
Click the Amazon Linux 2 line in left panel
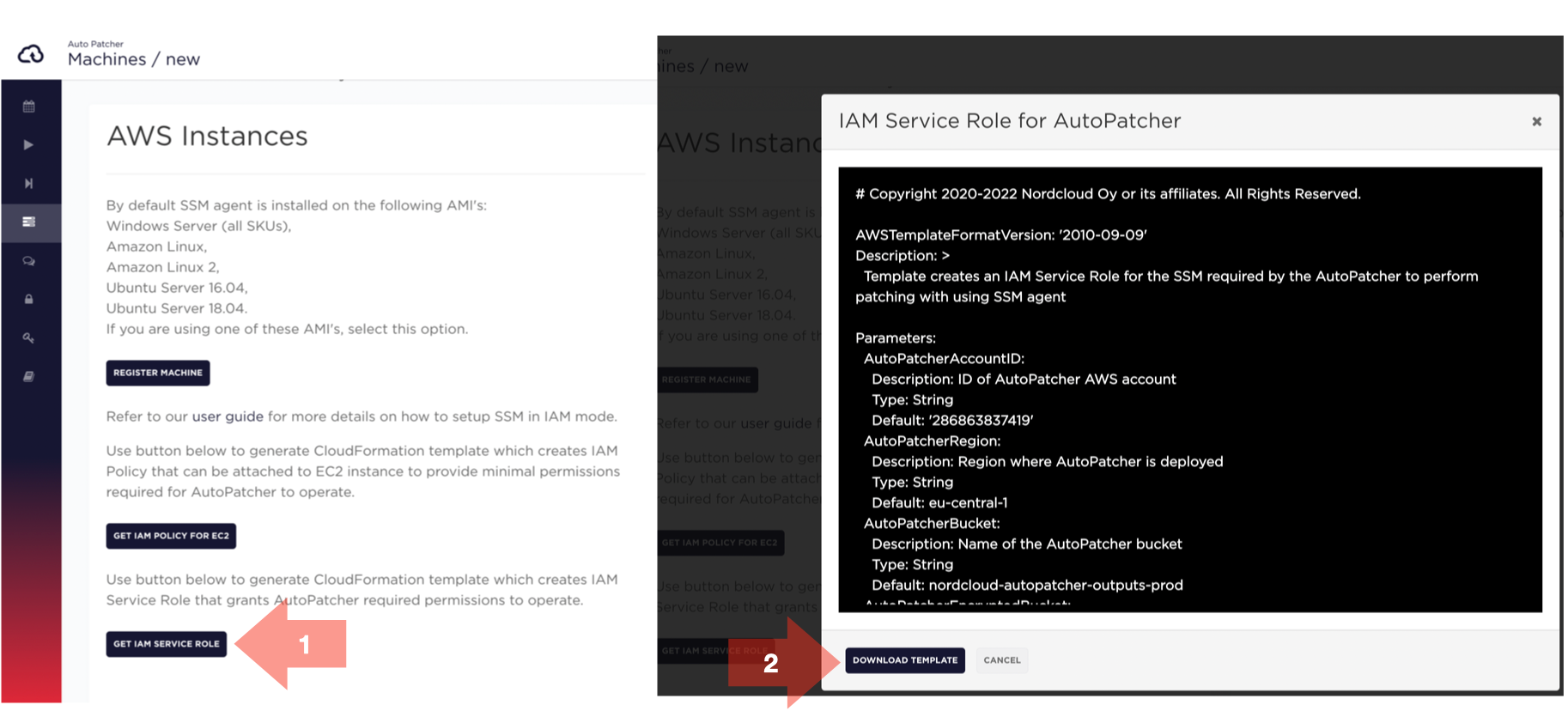click(x=162, y=267)
